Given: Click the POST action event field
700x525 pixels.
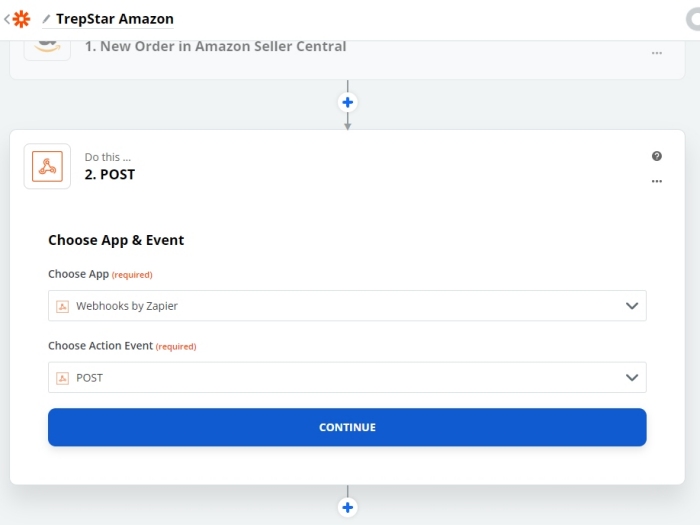Looking at the screenshot, I should tap(347, 378).
